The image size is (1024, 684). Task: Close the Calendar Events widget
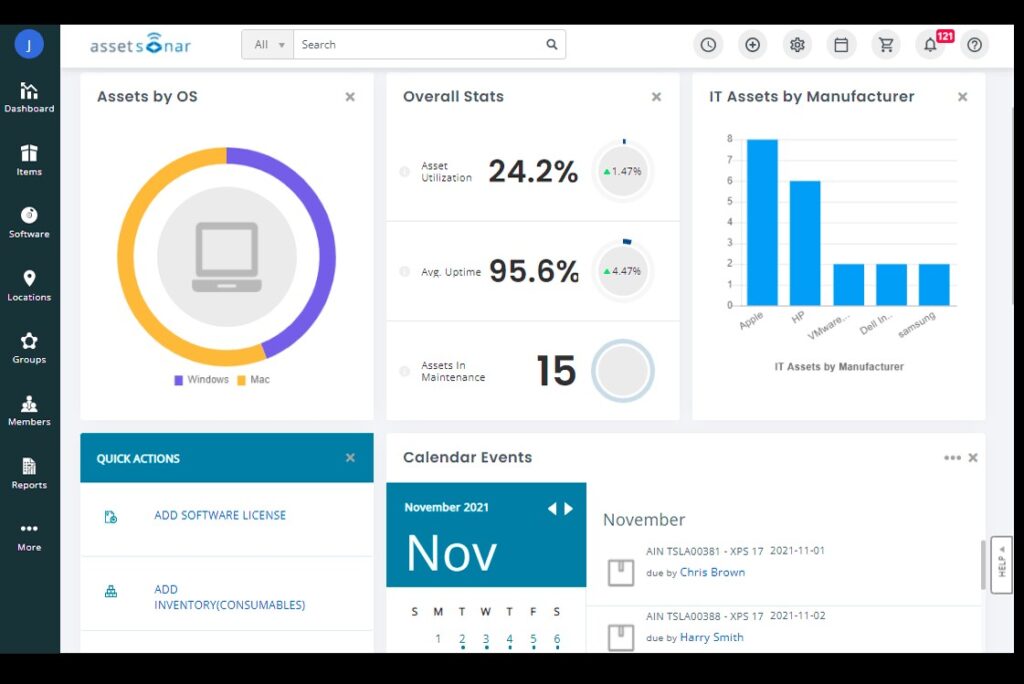[973, 457]
